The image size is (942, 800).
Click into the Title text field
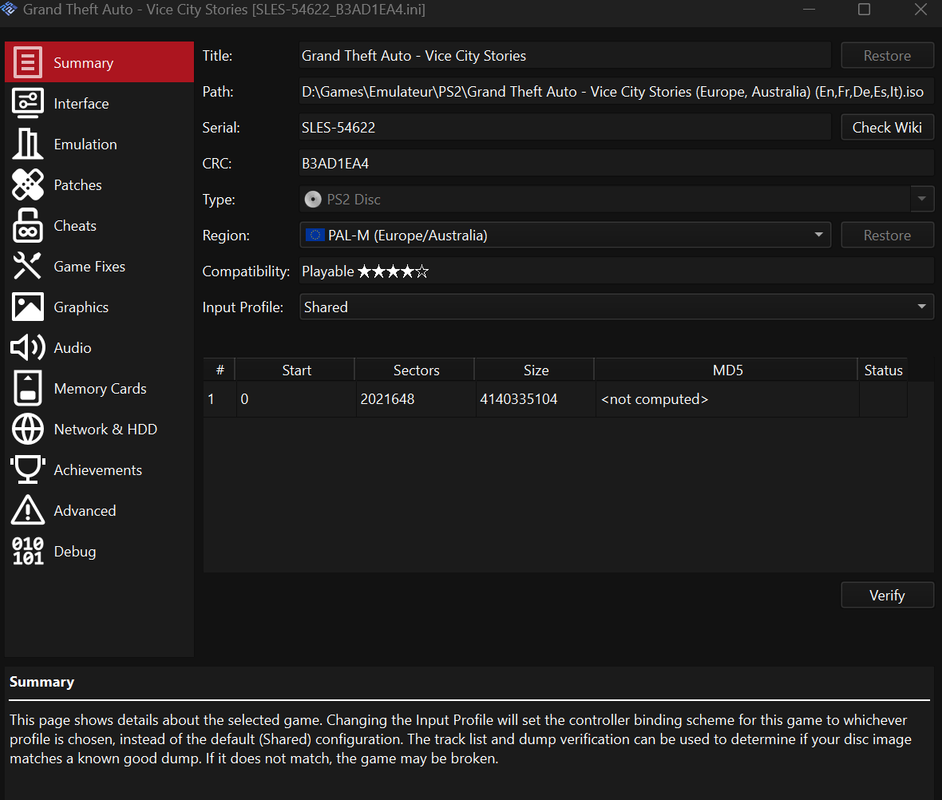point(565,55)
